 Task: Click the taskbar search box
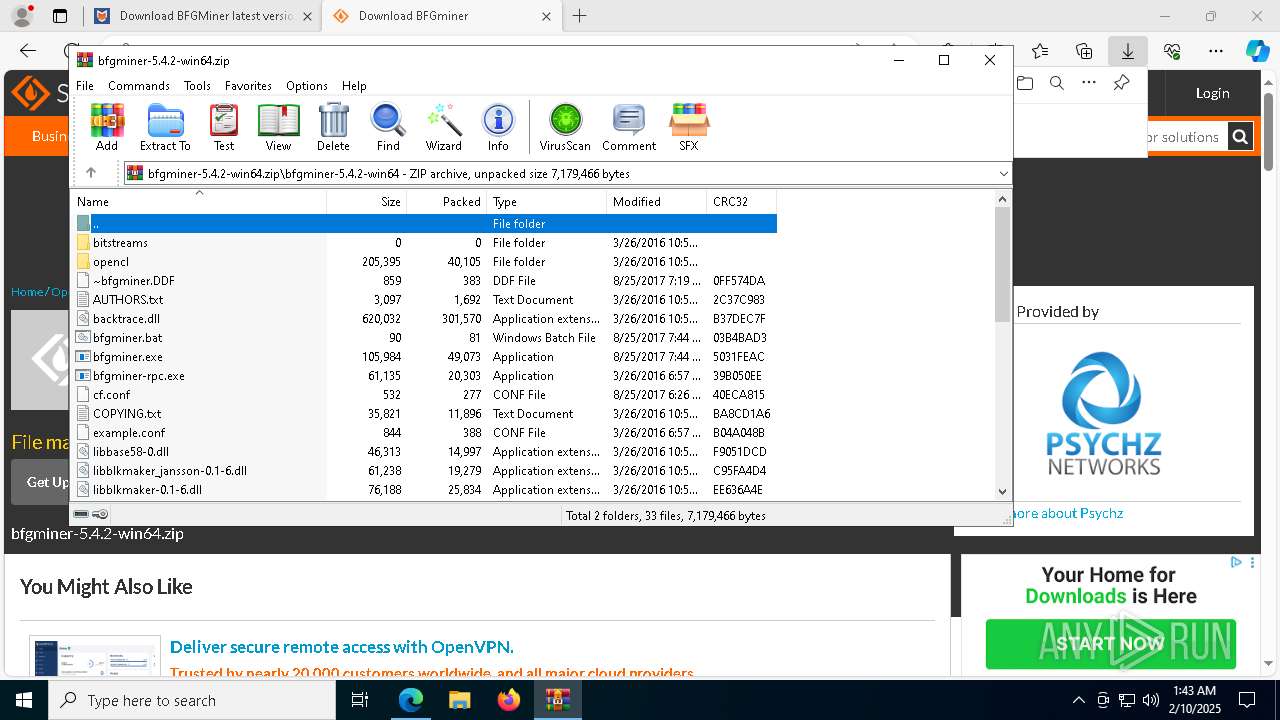(192, 700)
